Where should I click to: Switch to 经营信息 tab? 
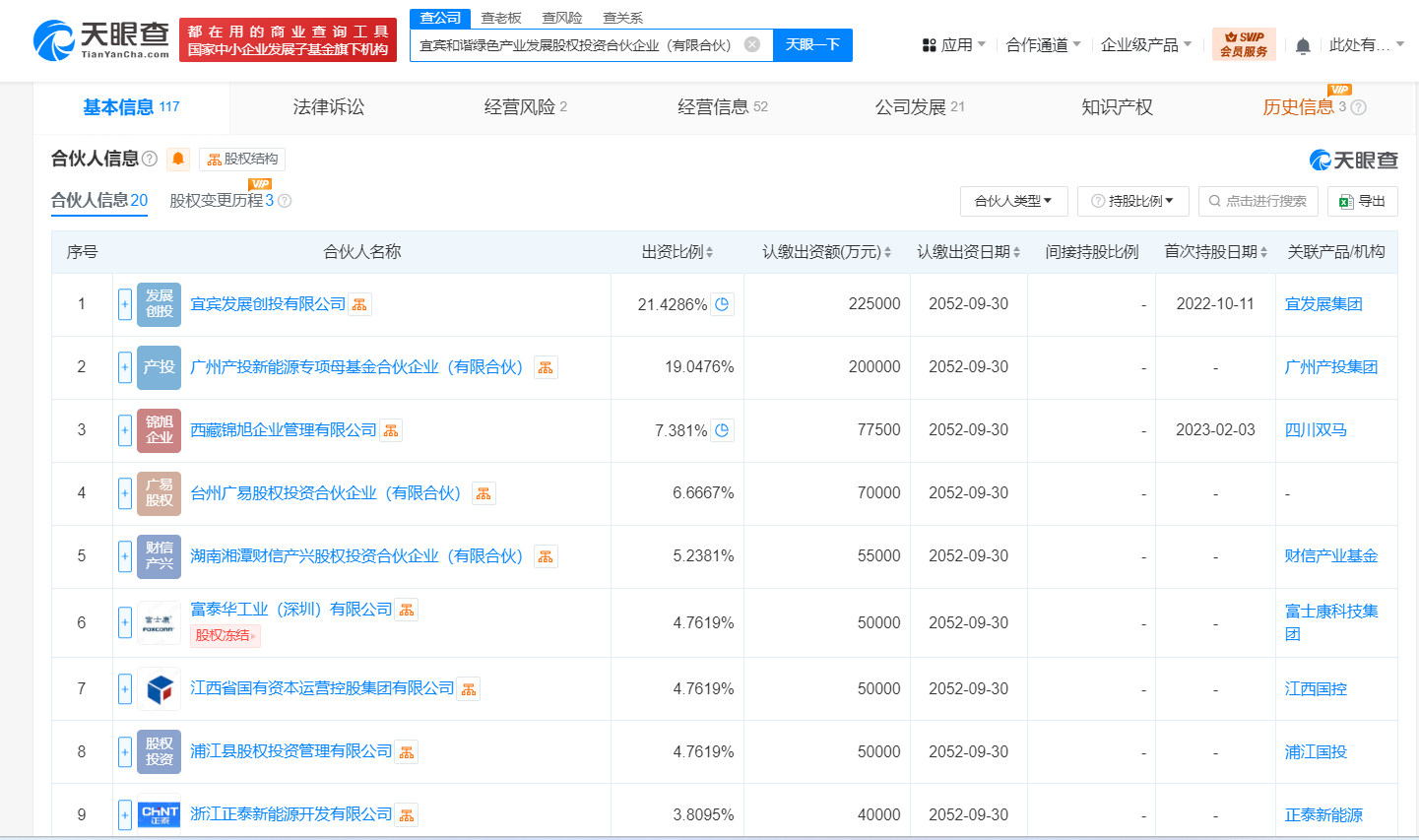click(722, 107)
